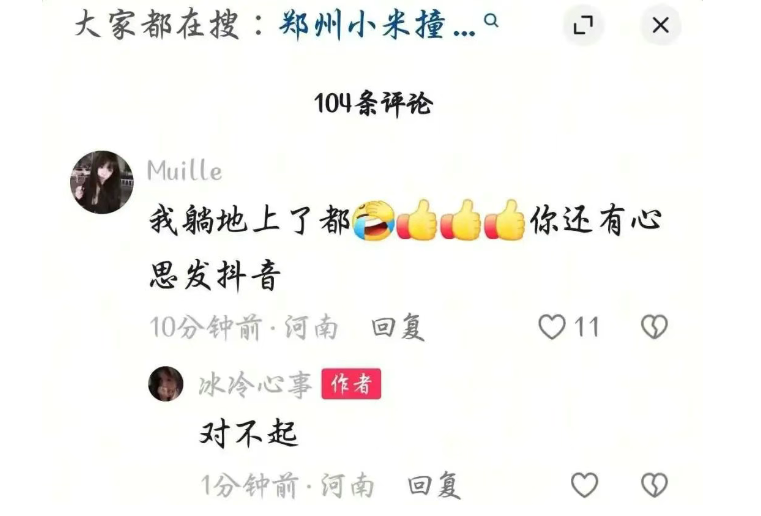Tap the username 冰冷心事
The width and height of the screenshot is (761, 516).
(255, 384)
